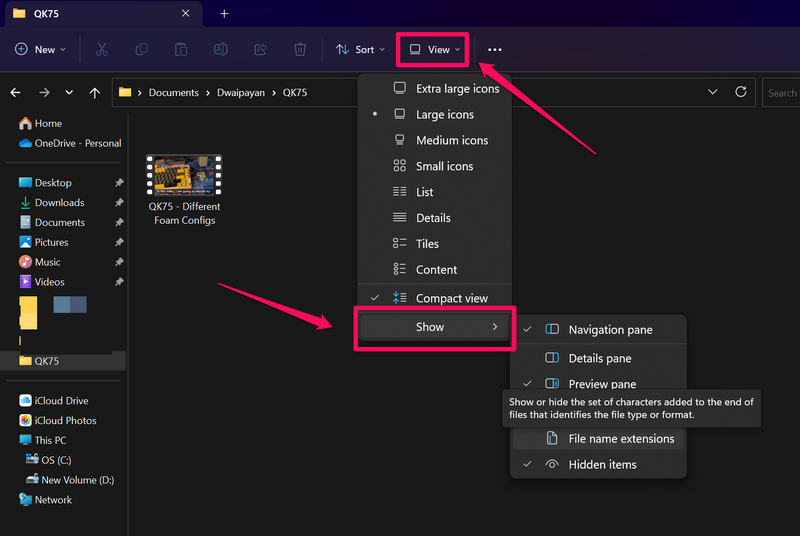Select Extra large icons view
Viewport: 800px width, 536px height.
tap(456, 88)
